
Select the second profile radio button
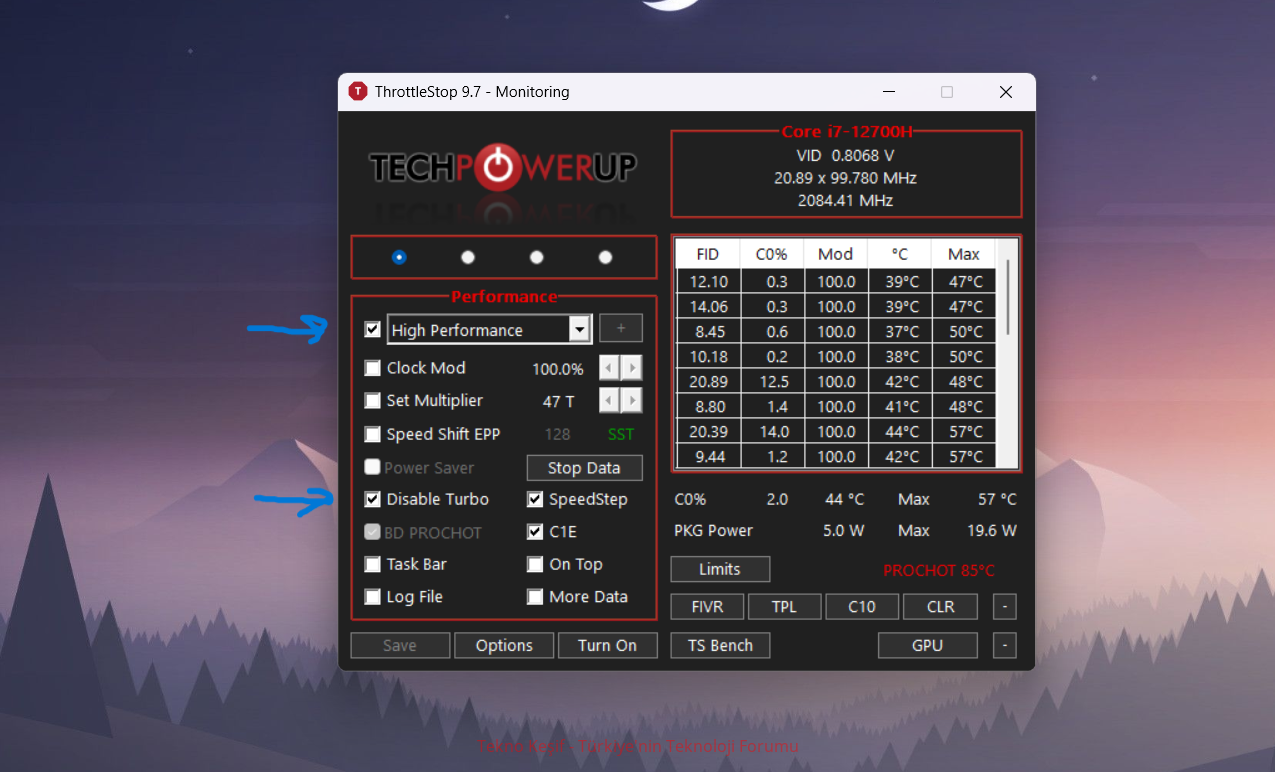[x=468, y=257]
